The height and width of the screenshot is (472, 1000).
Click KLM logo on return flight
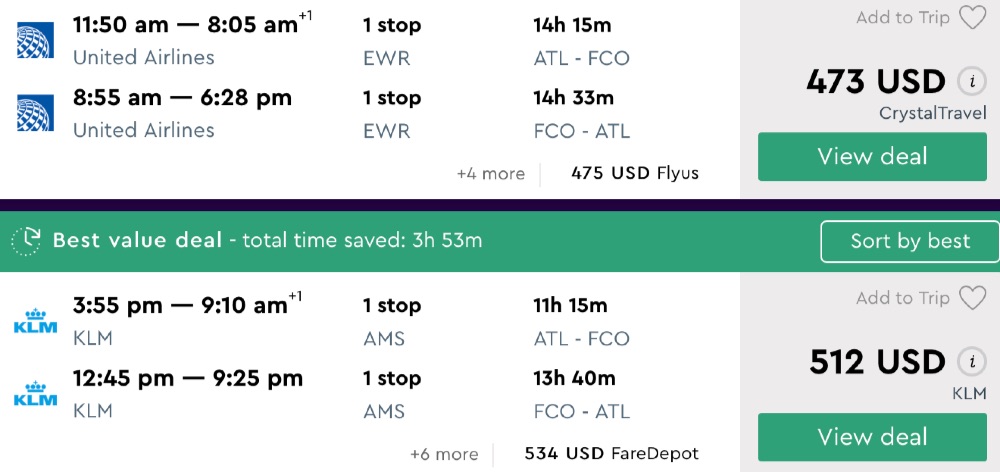35,394
